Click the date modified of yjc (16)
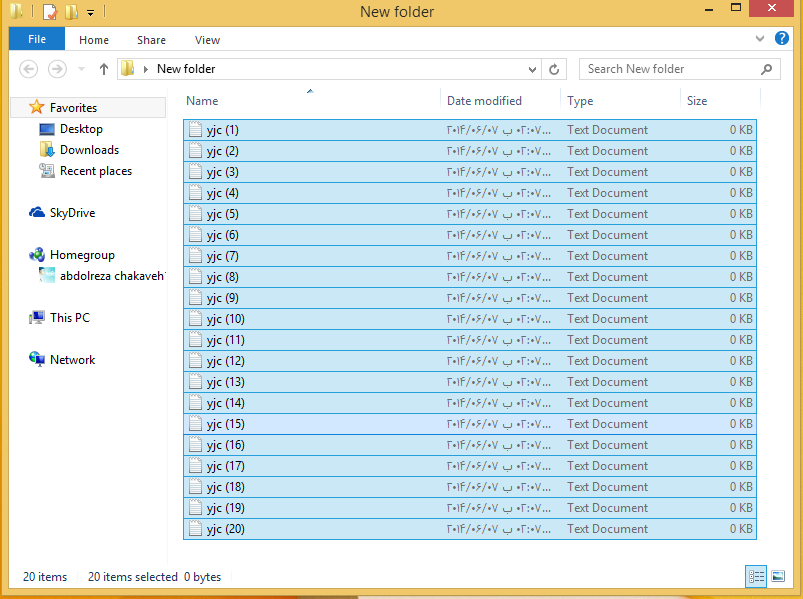The image size is (803, 599). click(499, 444)
